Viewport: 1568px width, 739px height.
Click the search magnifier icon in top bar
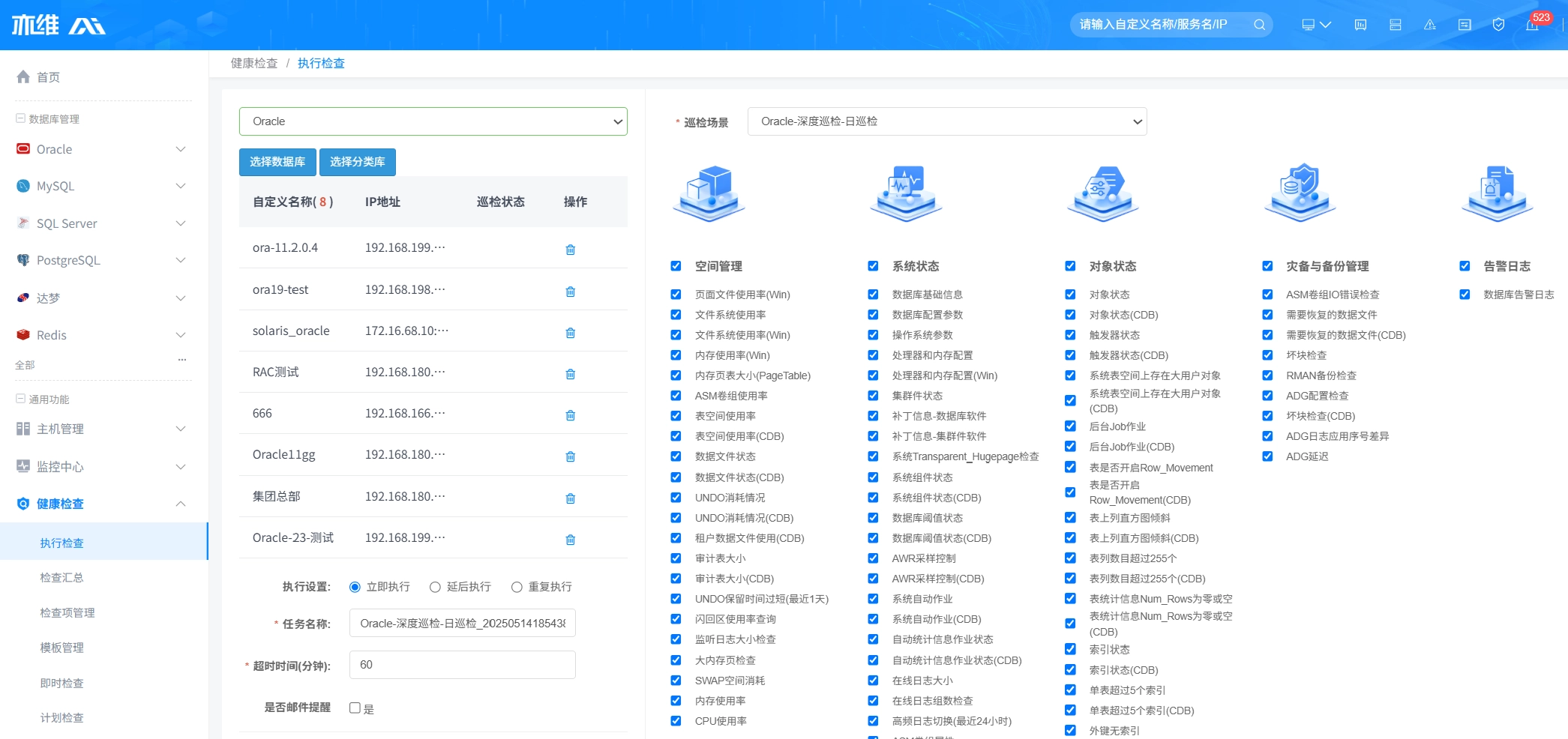click(x=1259, y=25)
